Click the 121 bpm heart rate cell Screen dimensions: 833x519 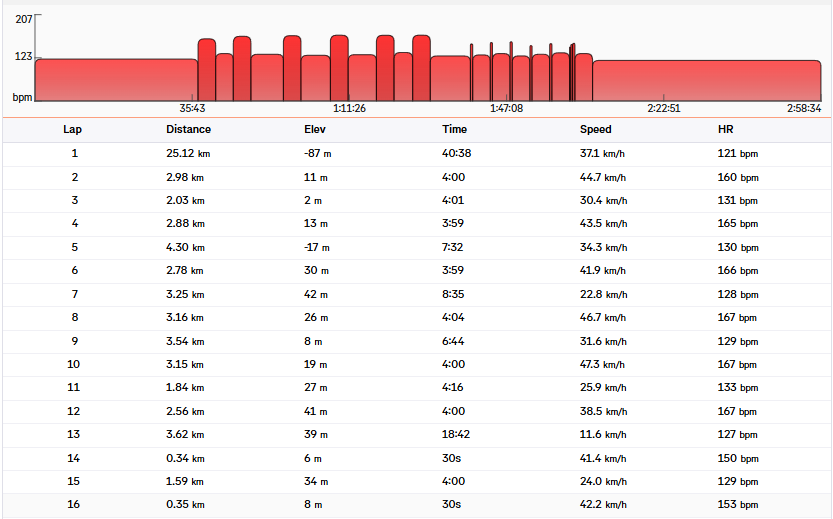pos(738,154)
